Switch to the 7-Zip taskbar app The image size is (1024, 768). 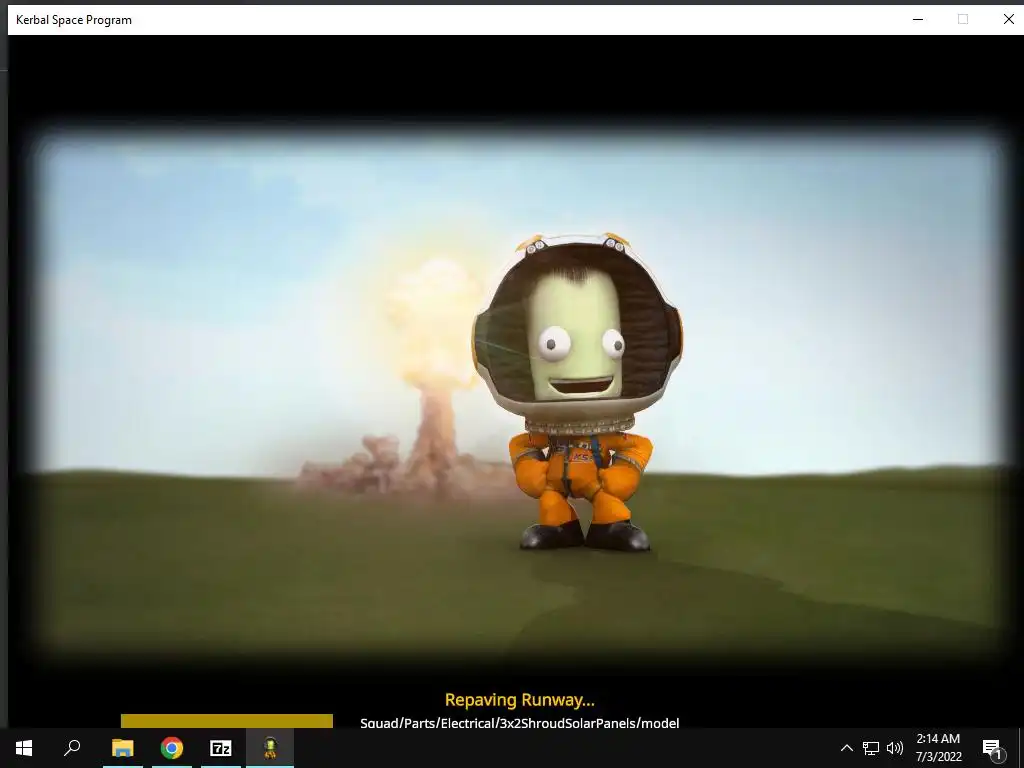(x=221, y=748)
